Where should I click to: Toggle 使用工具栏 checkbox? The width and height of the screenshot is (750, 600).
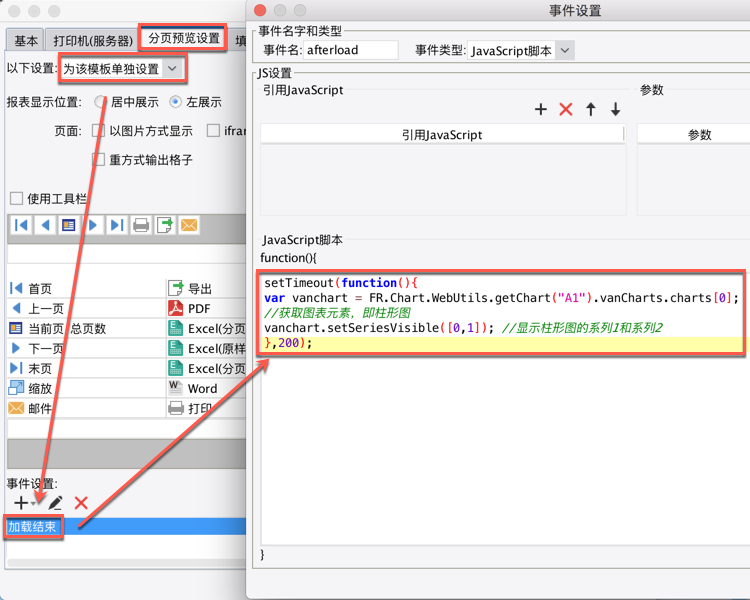click(16, 198)
